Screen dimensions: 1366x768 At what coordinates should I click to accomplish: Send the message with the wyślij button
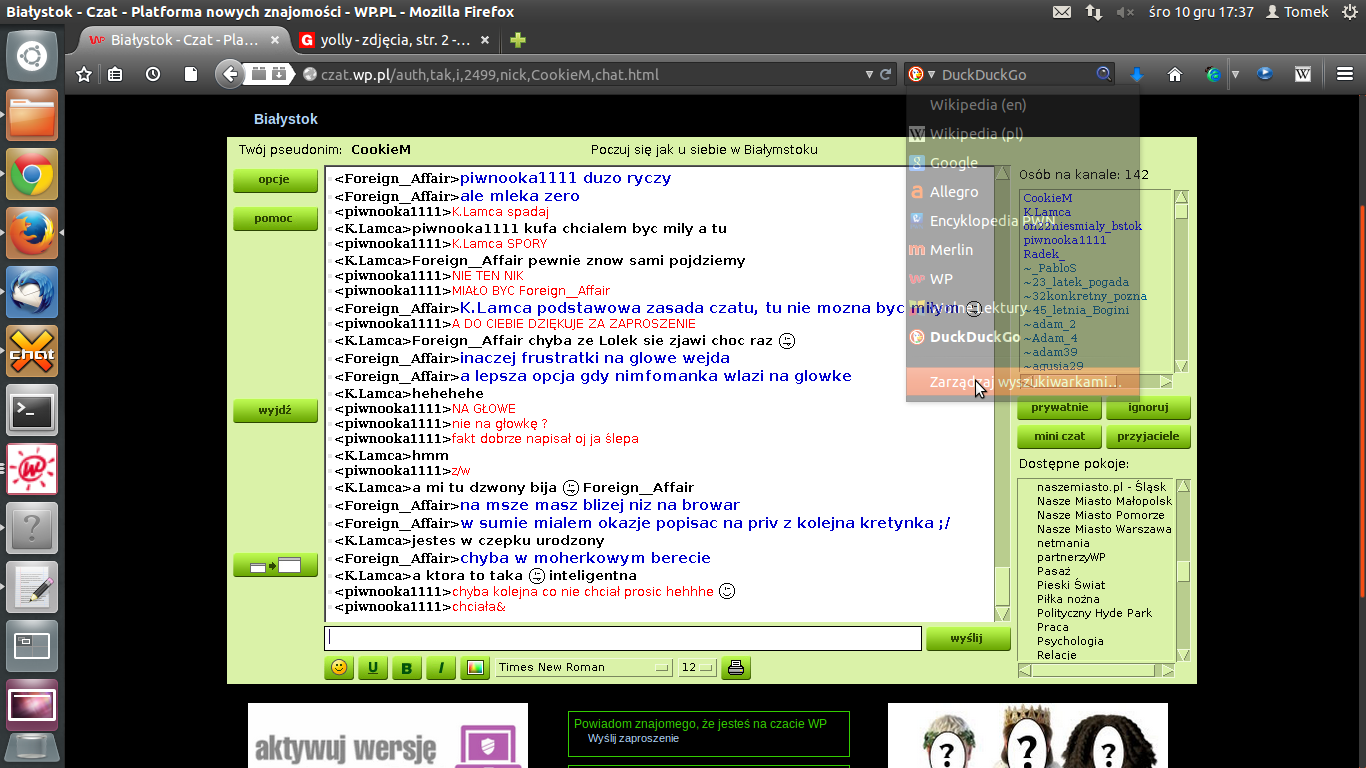point(967,638)
